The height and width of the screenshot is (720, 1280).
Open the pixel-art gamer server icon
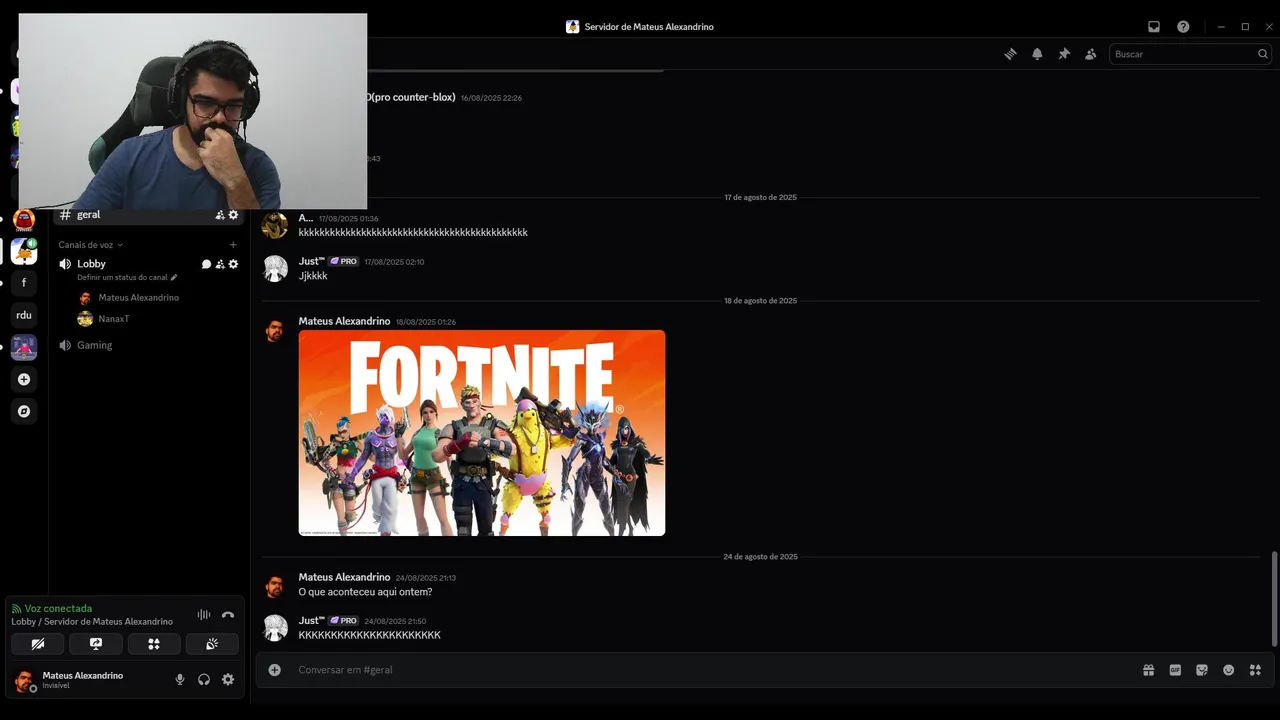[24, 347]
